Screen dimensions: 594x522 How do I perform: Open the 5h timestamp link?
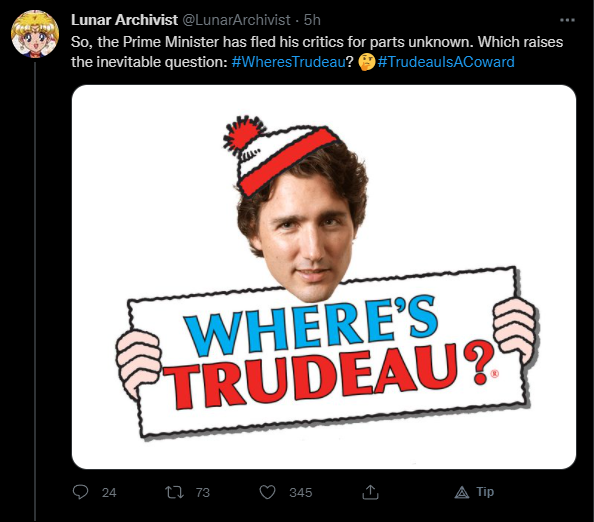click(x=312, y=20)
